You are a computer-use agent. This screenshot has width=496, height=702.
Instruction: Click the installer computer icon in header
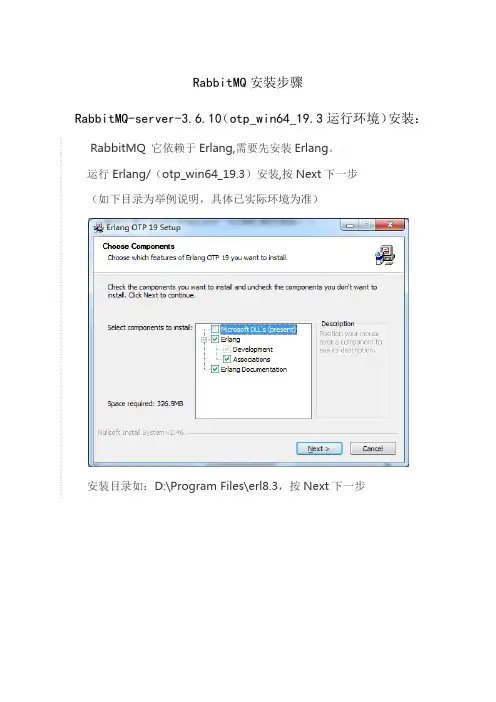point(385,255)
